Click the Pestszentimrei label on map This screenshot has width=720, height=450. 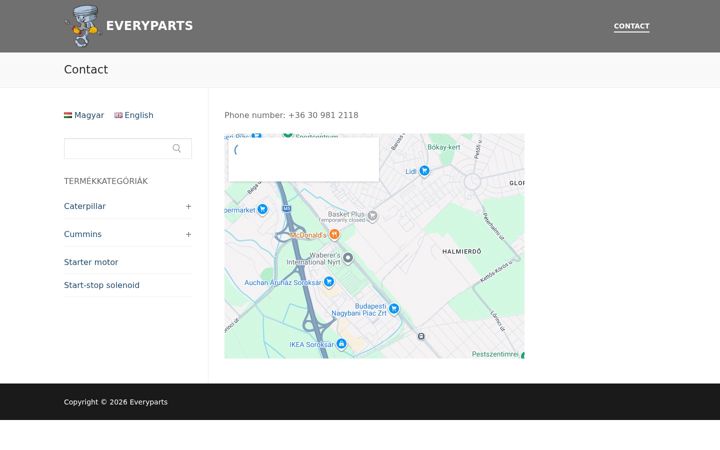point(495,354)
